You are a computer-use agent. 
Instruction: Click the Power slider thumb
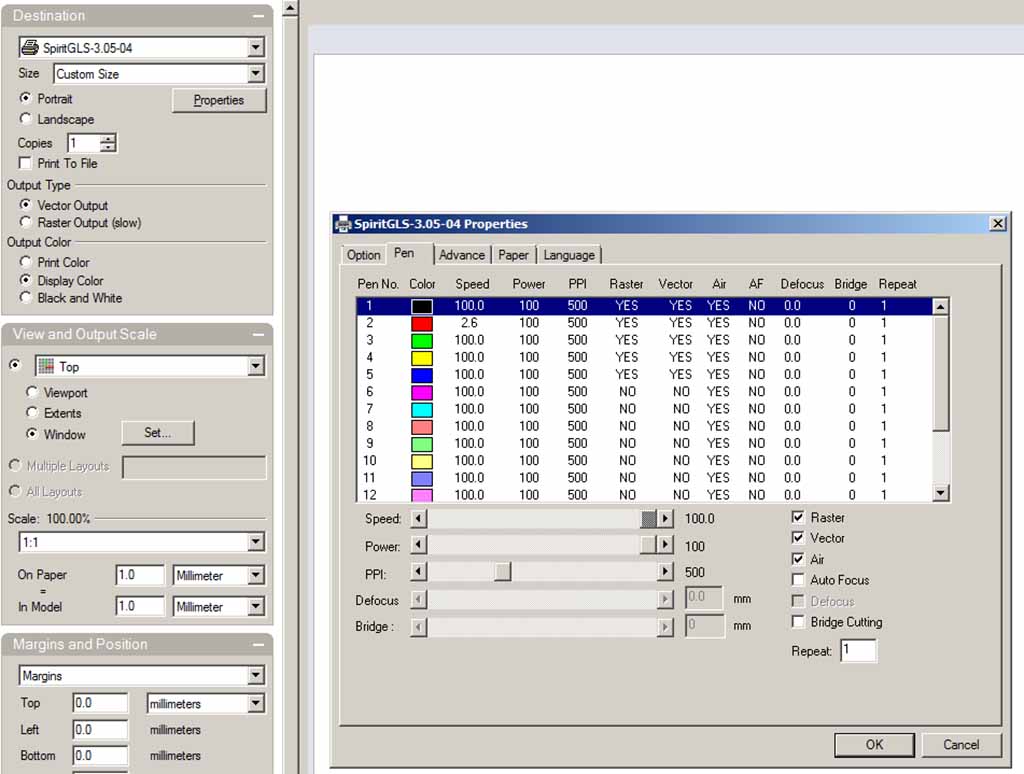648,545
